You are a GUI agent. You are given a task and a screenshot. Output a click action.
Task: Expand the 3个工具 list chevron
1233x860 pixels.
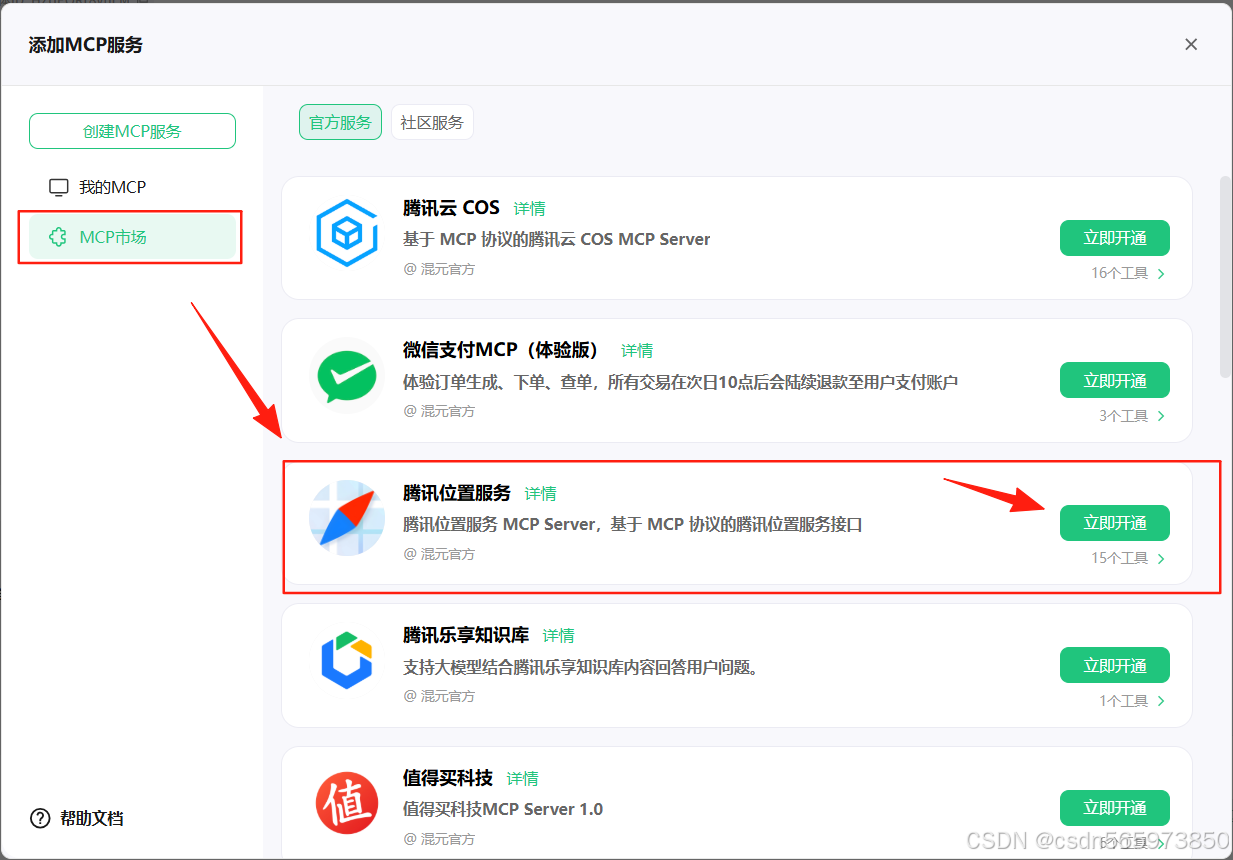pyautogui.click(x=1161, y=416)
